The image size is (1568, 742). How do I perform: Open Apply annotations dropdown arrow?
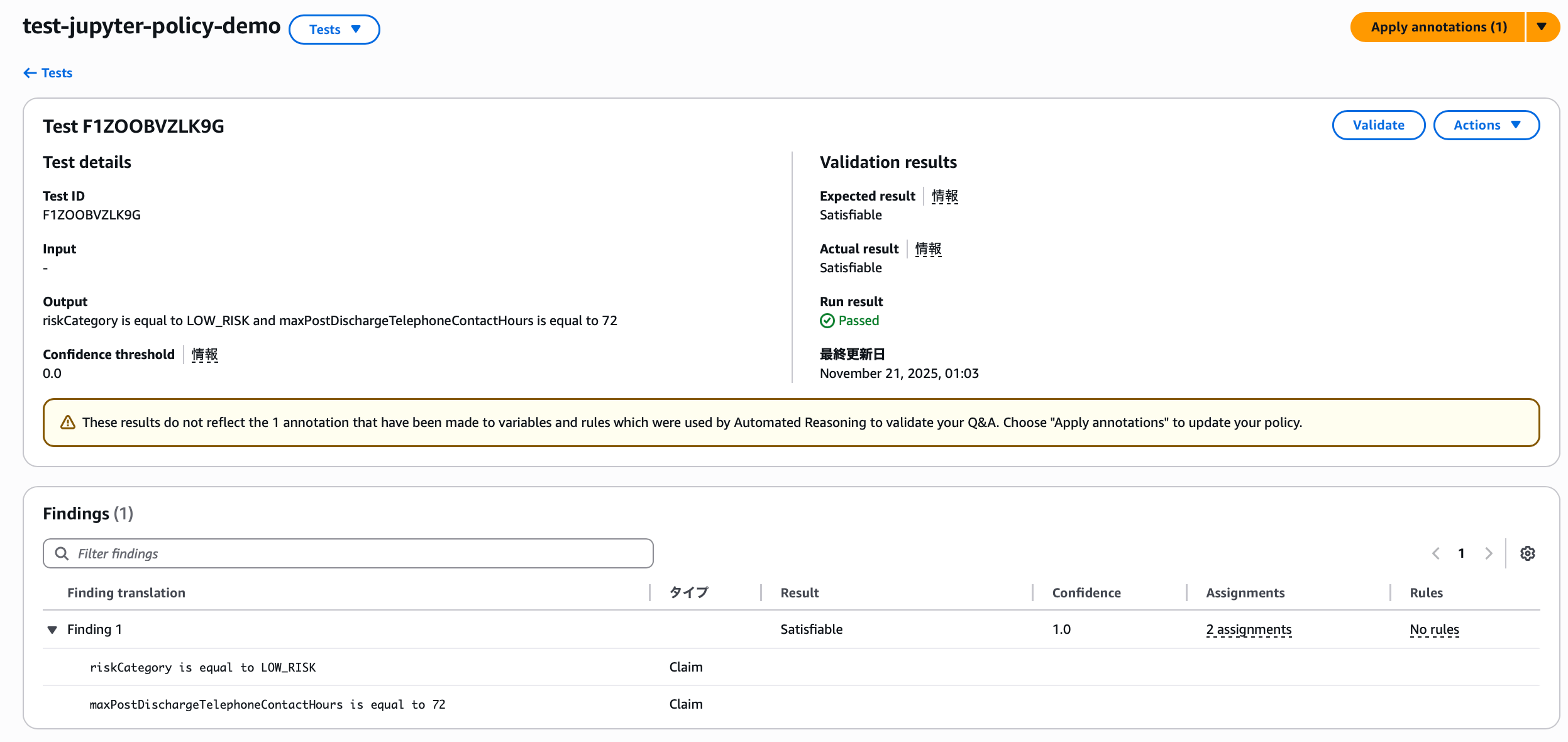pyautogui.click(x=1542, y=27)
